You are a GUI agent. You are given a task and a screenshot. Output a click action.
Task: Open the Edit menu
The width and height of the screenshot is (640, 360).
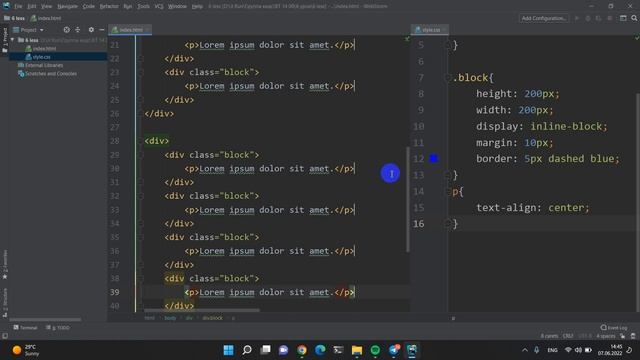[31, 7]
